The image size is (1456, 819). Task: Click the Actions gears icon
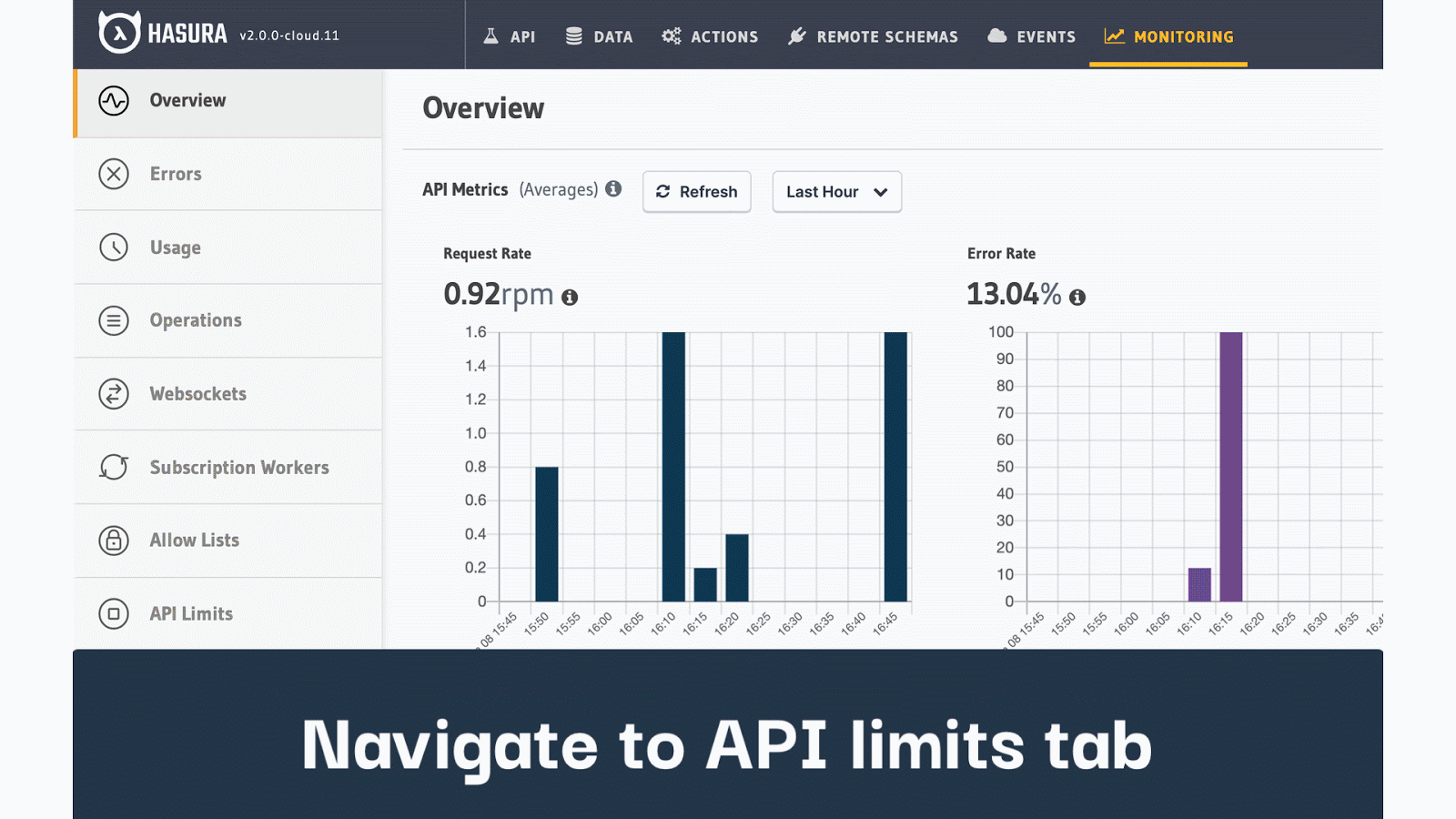point(671,36)
